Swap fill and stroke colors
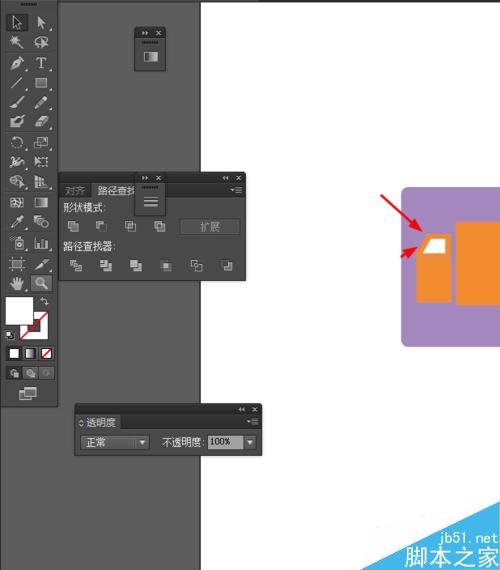The width and height of the screenshot is (500, 570). coord(44,301)
